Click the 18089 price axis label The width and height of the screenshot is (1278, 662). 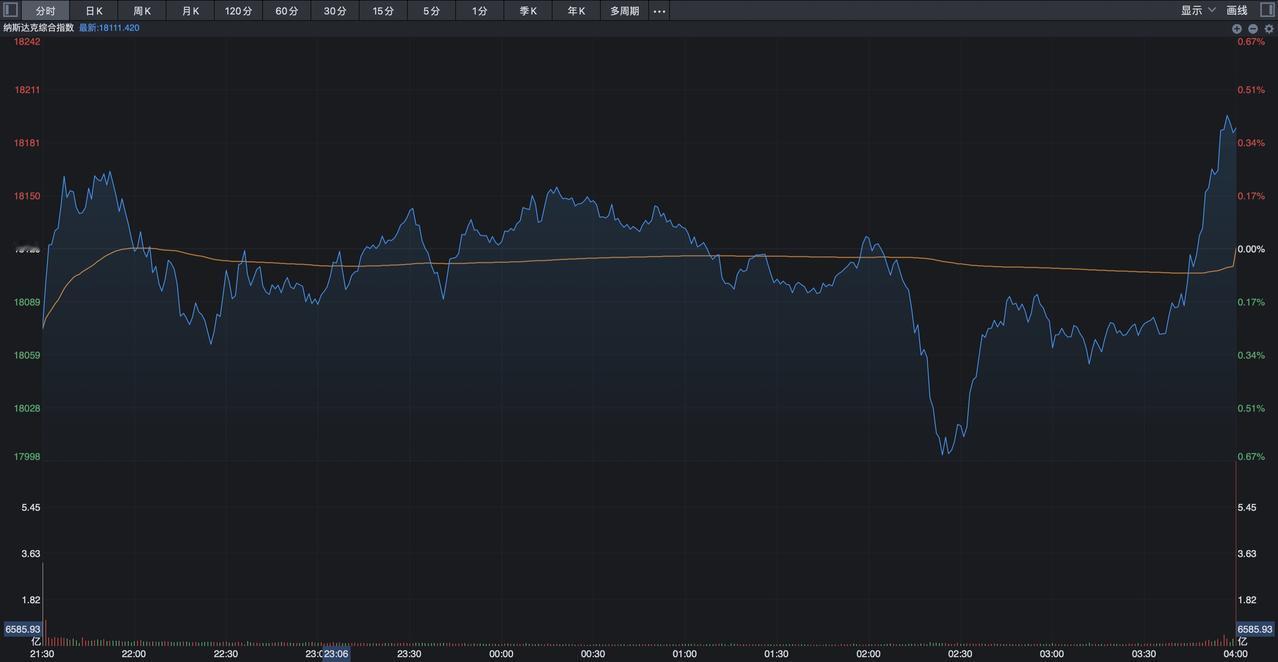pyautogui.click(x=28, y=302)
